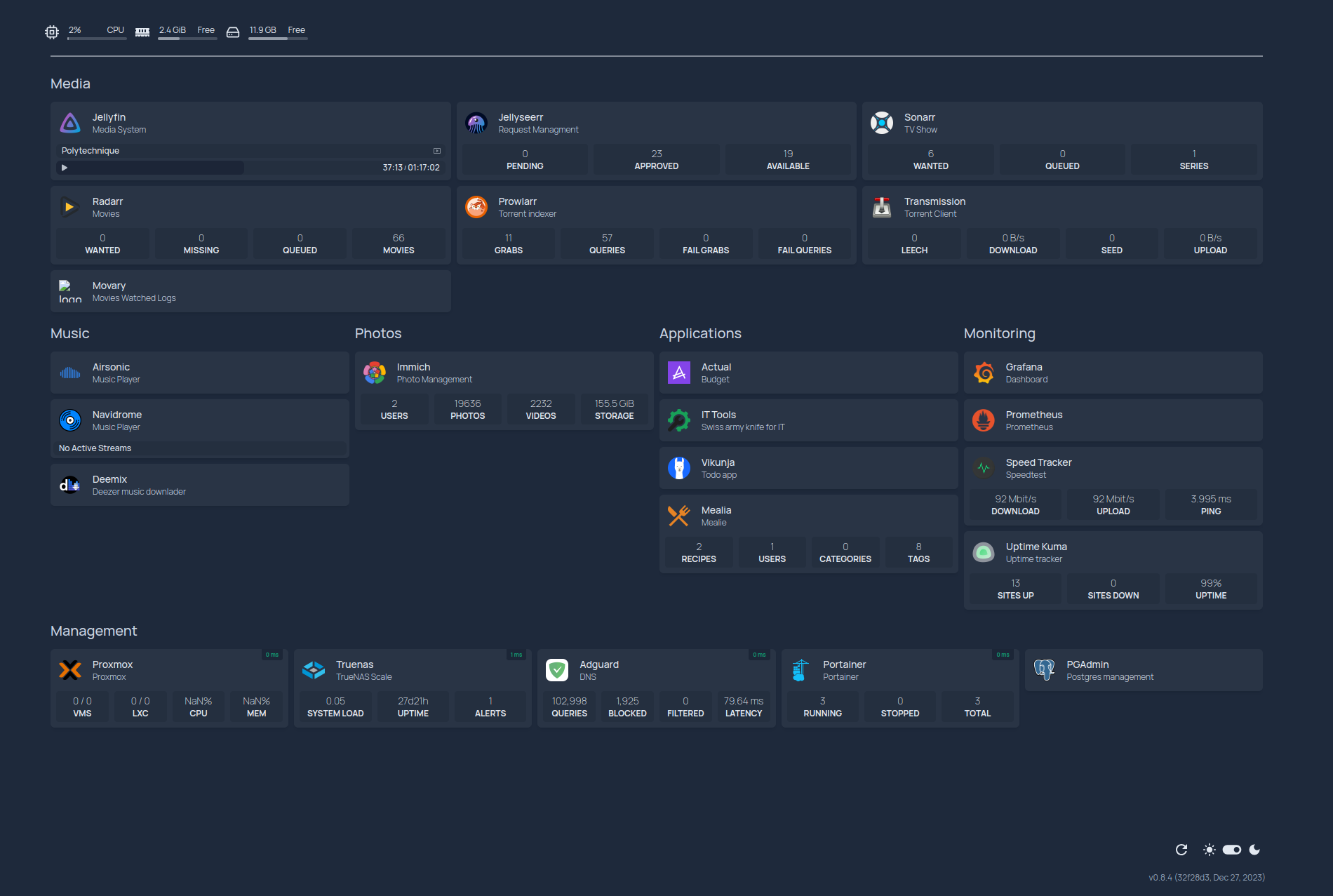This screenshot has width=1333, height=896.
Task: Collapse the Photos section heading
Action: point(378,333)
